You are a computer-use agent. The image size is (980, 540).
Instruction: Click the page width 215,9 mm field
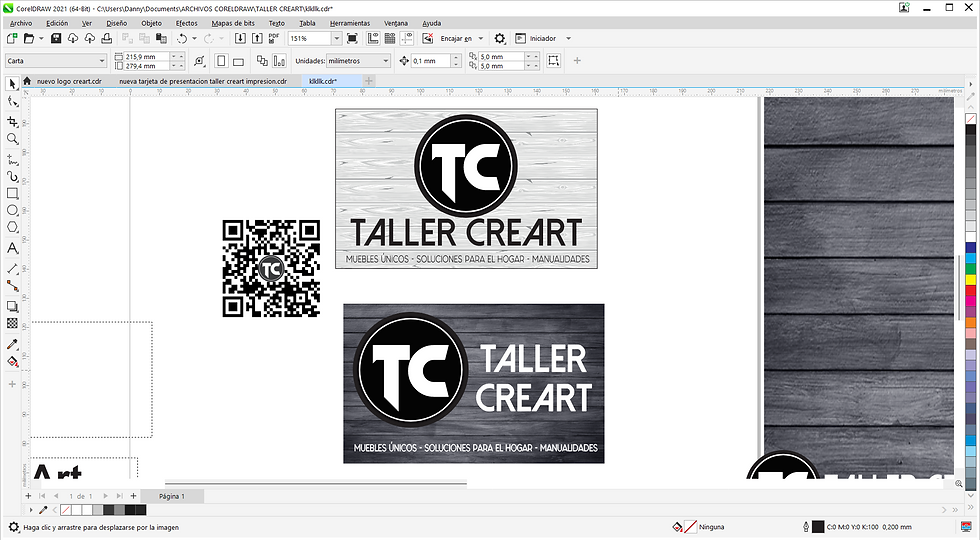click(148, 56)
